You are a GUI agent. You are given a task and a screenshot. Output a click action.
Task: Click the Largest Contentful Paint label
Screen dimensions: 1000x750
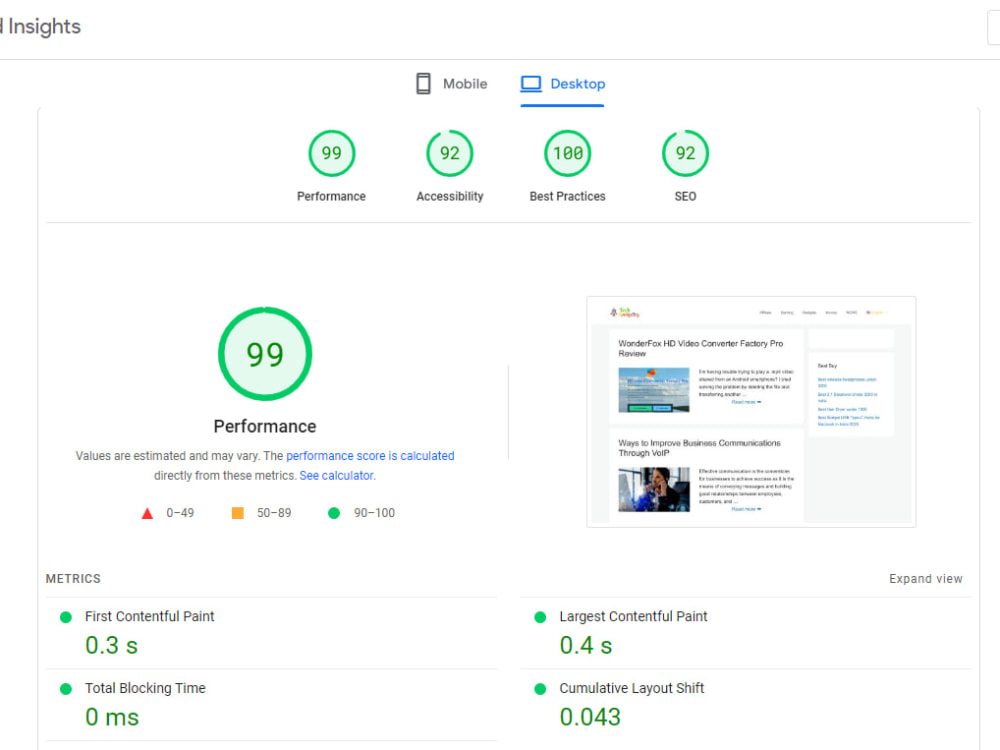tap(633, 616)
